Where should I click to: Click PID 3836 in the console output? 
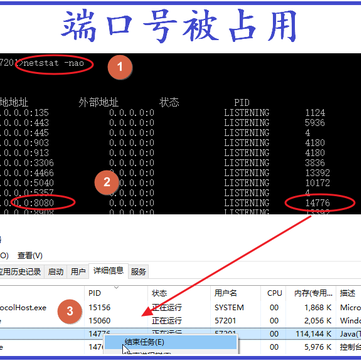[x=315, y=162]
